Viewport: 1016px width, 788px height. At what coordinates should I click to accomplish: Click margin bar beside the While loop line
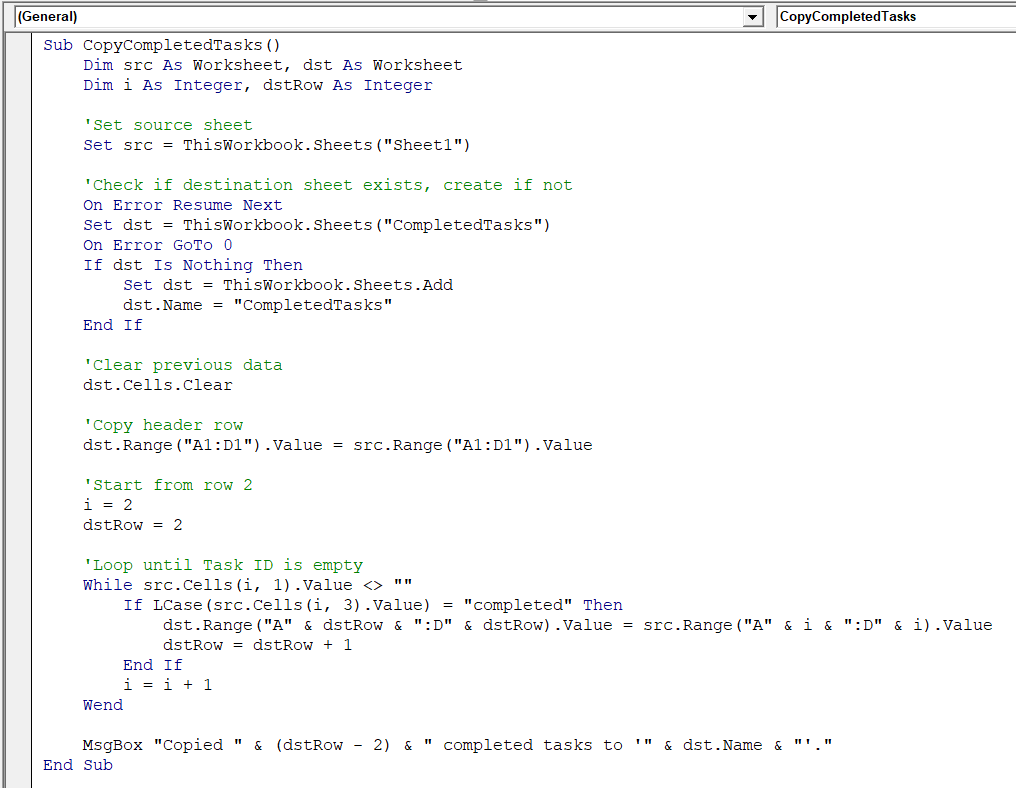pyautogui.click(x=18, y=585)
